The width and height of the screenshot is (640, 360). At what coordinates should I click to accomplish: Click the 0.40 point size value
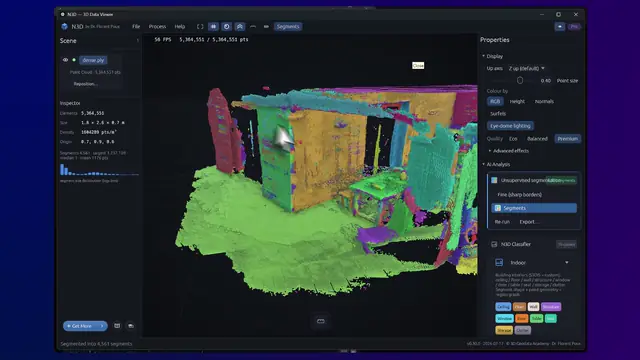coord(546,81)
